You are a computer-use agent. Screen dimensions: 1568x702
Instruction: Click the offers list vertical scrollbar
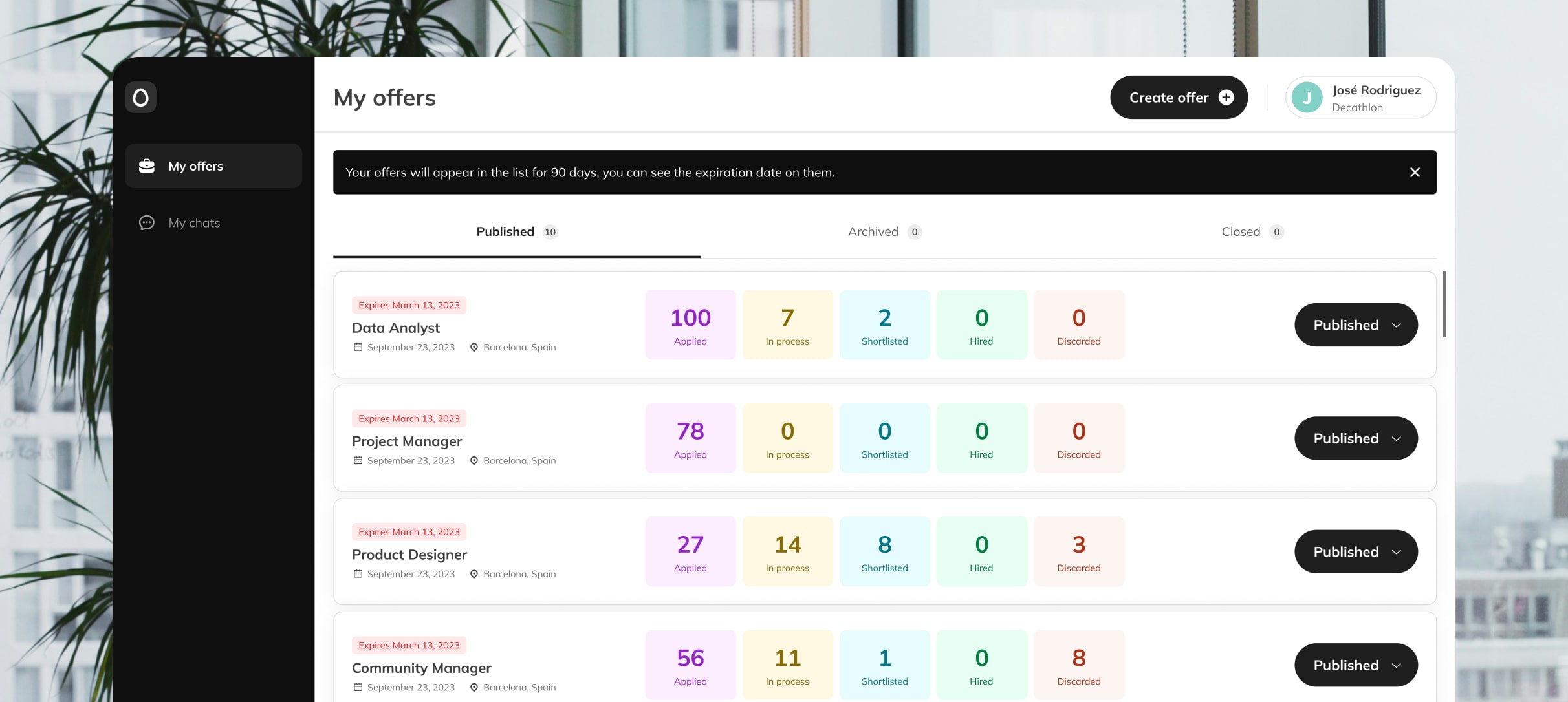1444,304
